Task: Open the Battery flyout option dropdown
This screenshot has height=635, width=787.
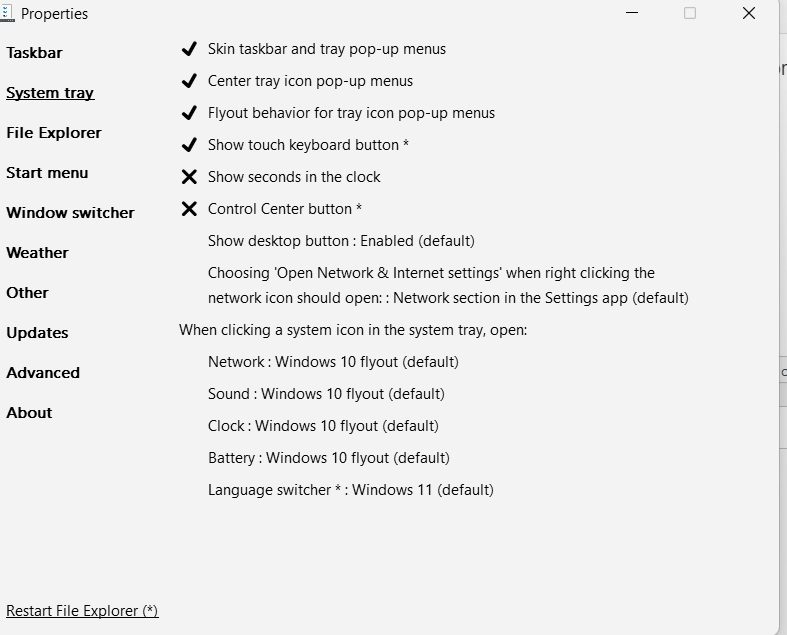Action: point(328,458)
